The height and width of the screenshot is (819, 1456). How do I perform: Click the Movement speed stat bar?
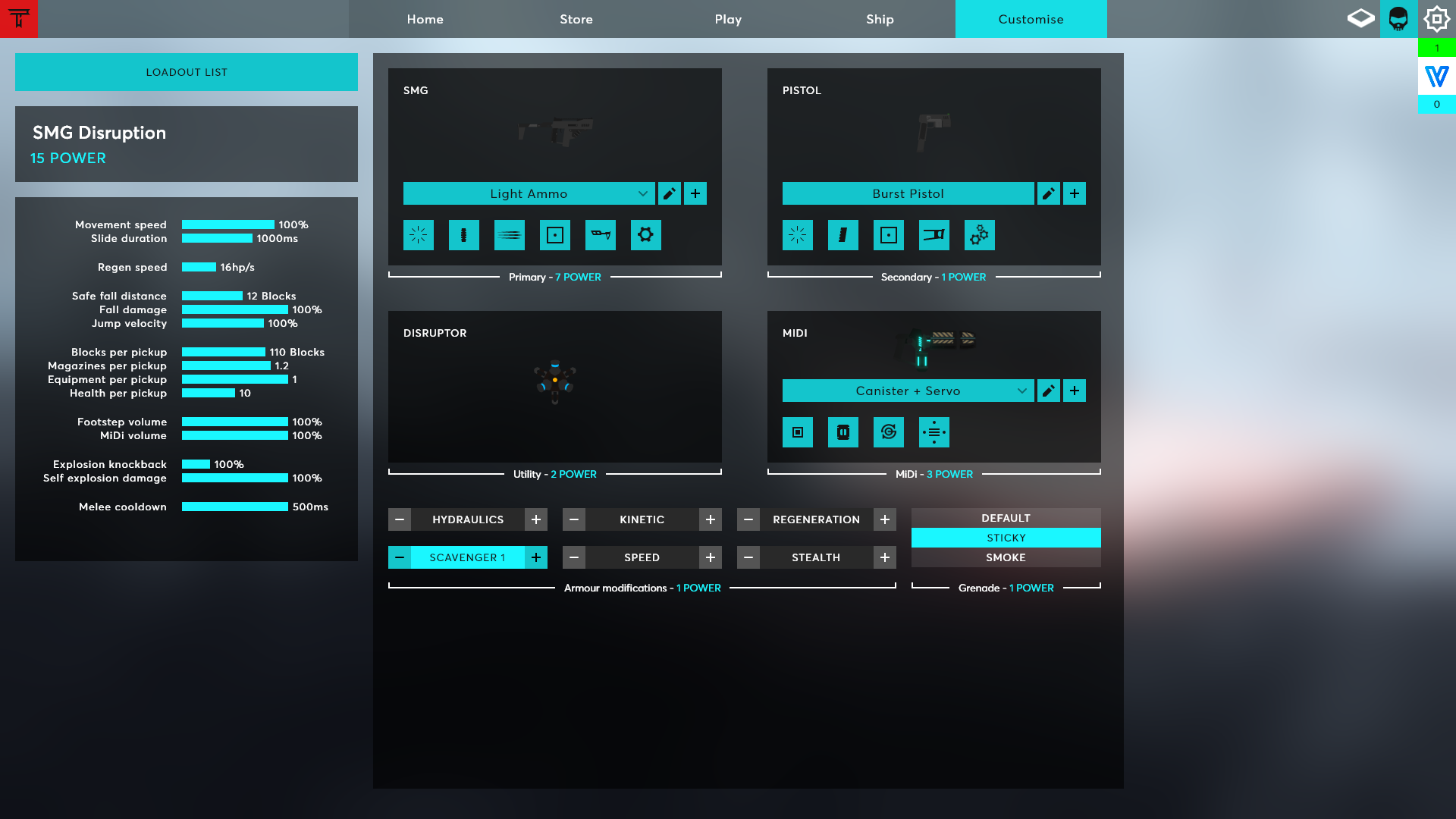228,224
